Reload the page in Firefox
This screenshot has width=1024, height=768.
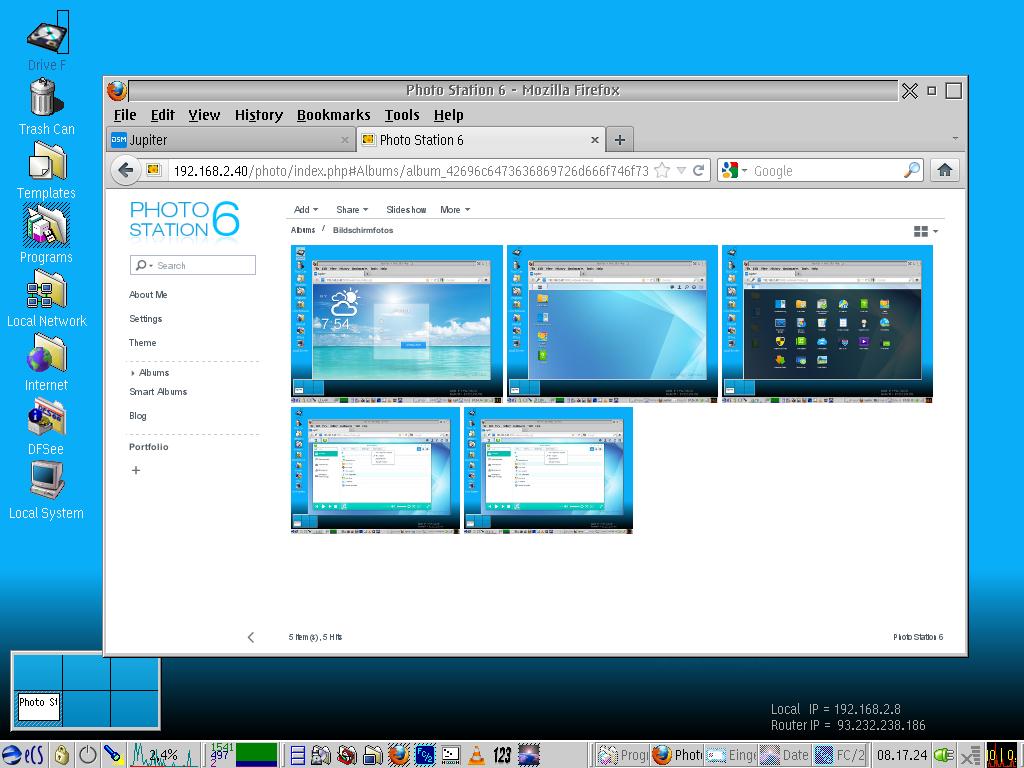(698, 170)
